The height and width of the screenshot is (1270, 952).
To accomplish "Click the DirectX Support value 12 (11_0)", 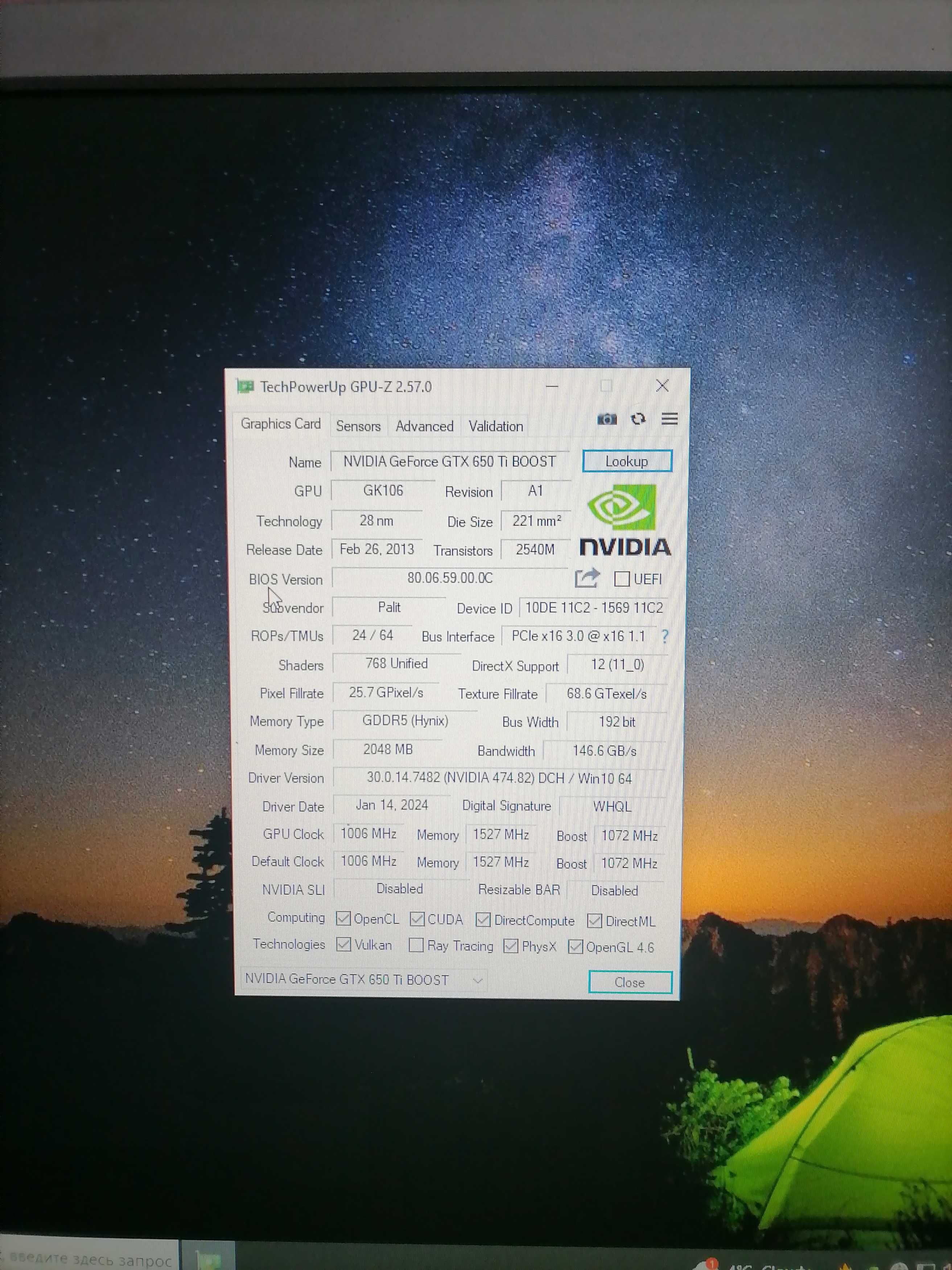I will [x=618, y=665].
